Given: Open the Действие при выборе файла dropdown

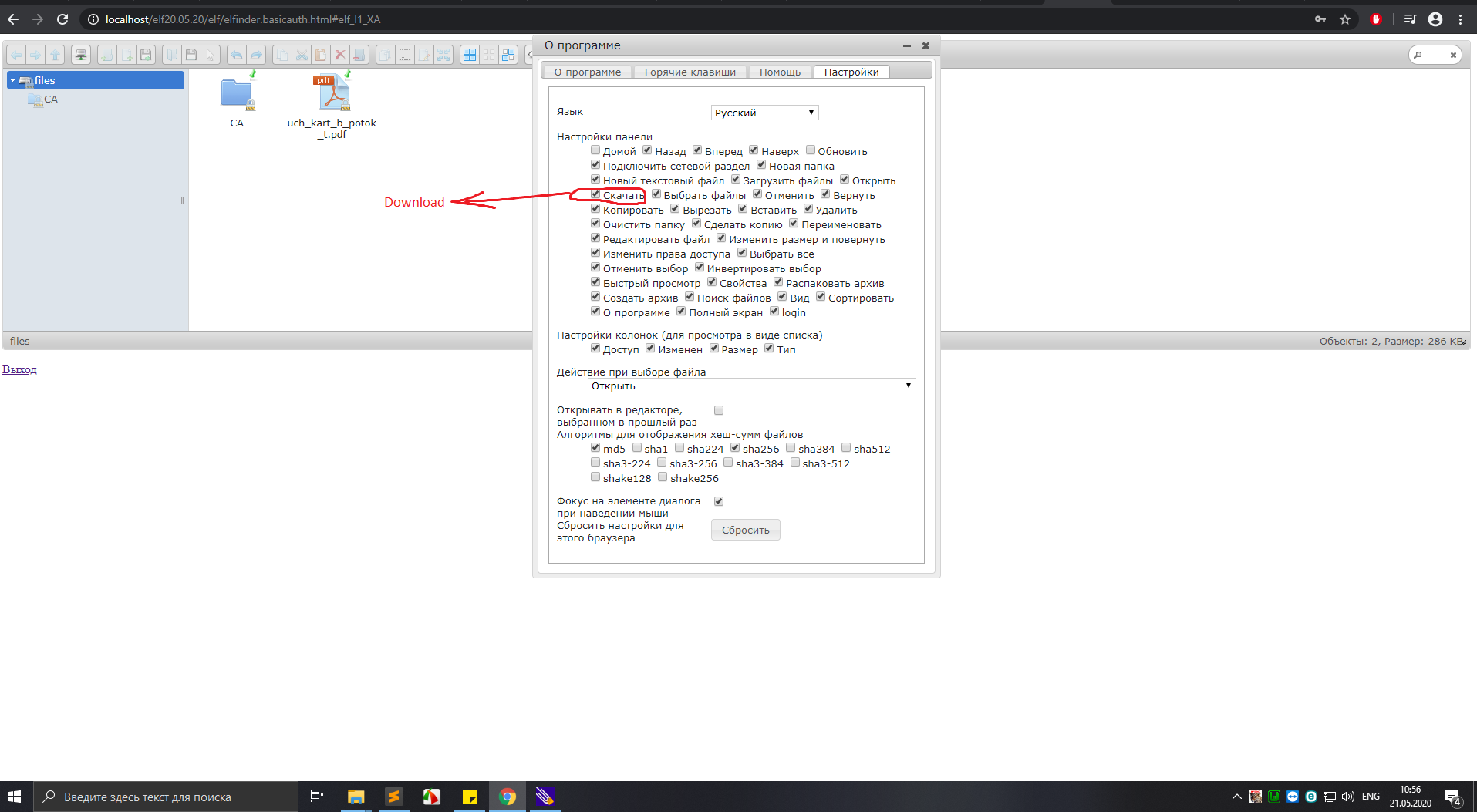Looking at the screenshot, I should point(750,385).
